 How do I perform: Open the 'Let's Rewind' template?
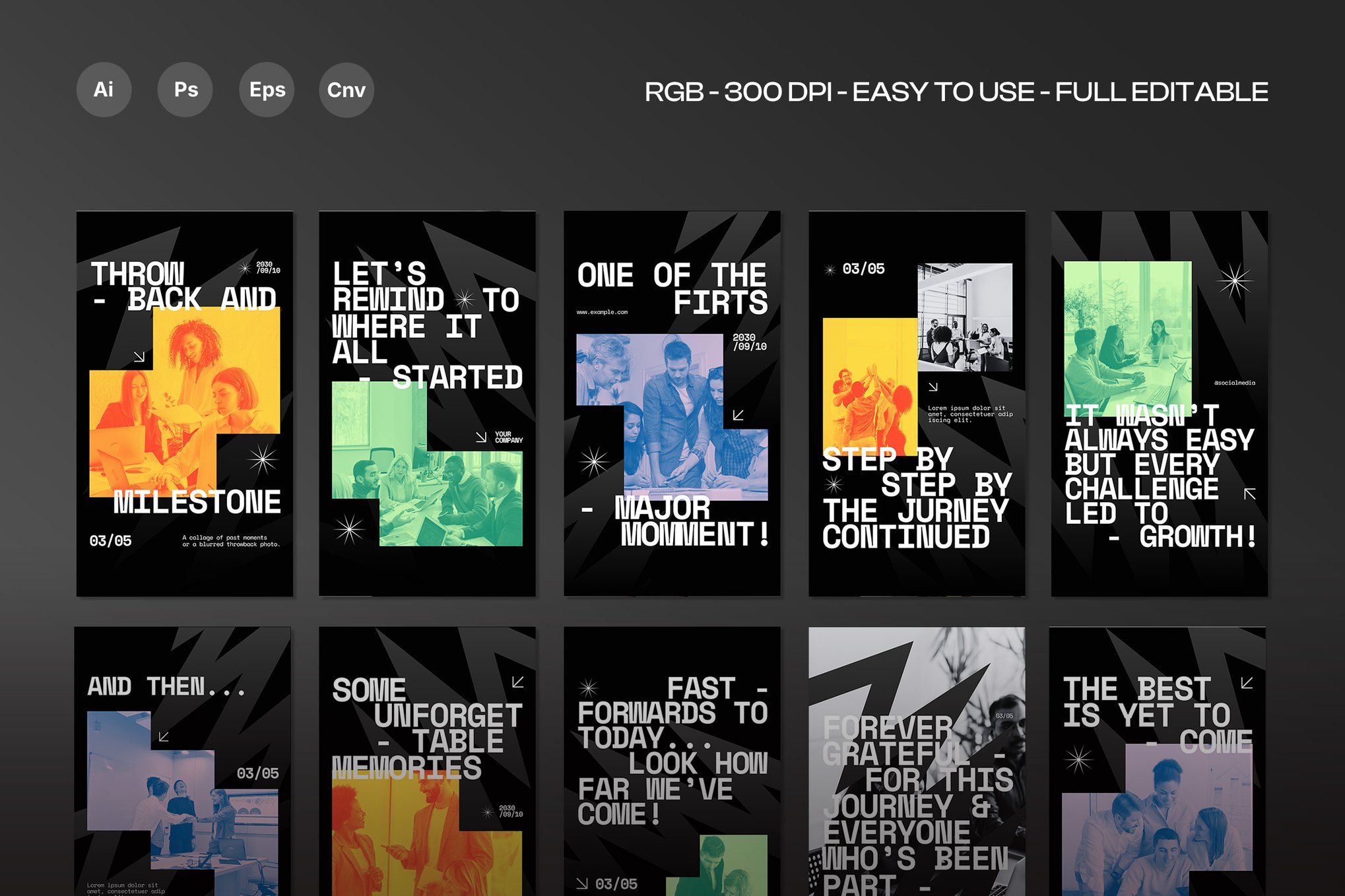pos(427,404)
